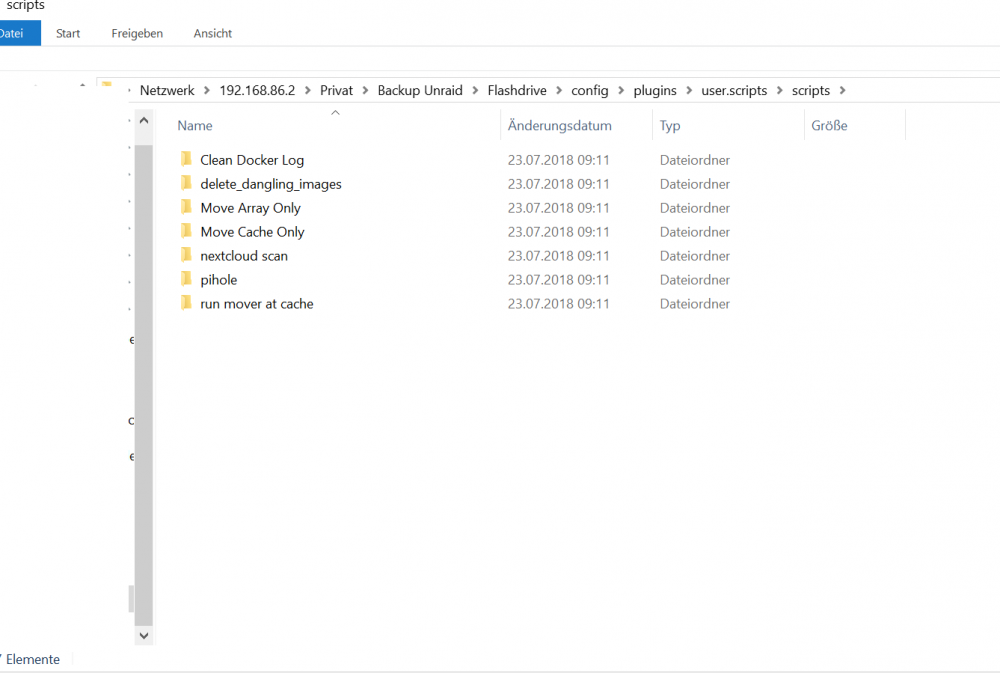
Task: Select the run mover at cache folder name
Action: (257, 304)
